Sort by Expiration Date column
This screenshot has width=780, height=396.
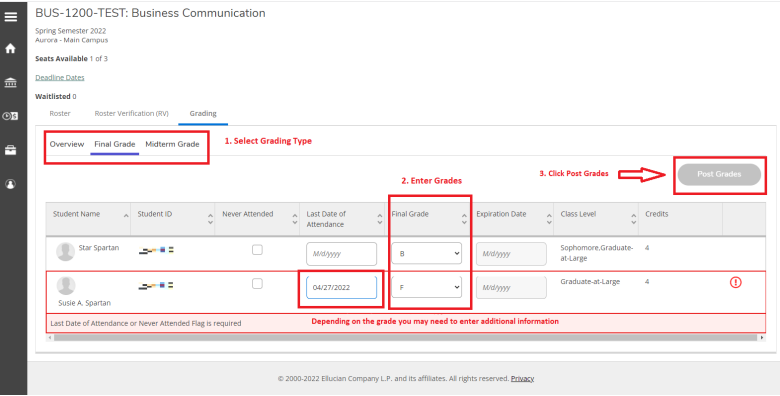click(549, 219)
